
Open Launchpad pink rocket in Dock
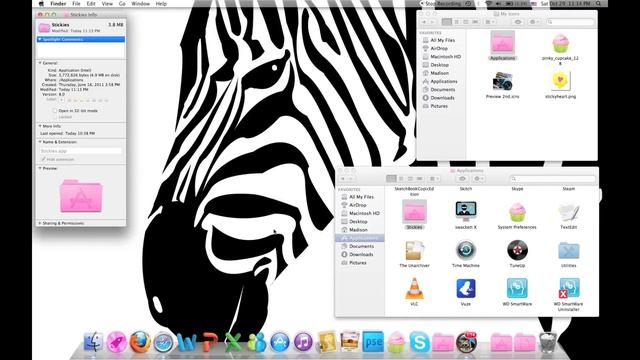117,342
